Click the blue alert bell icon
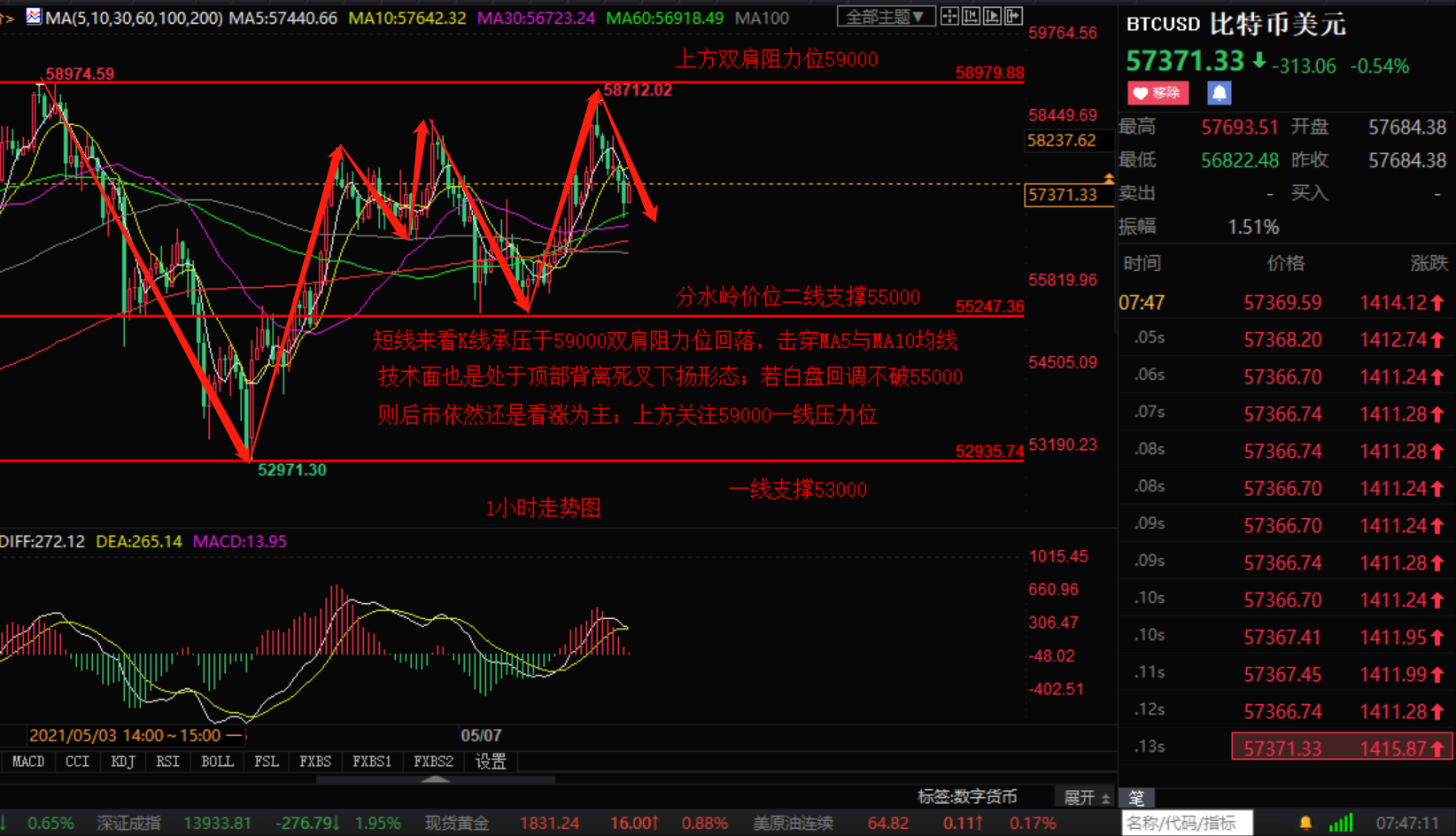Image resolution: width=1456 pixels, height=836 pixels. tap(1219, 93)
